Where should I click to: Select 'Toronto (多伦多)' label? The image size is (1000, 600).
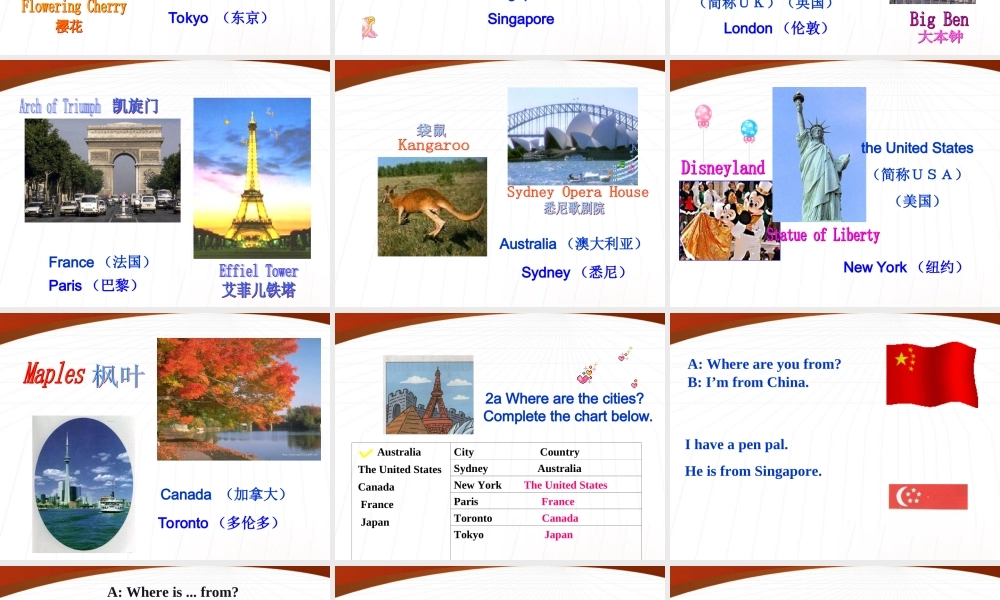point(218,523)
